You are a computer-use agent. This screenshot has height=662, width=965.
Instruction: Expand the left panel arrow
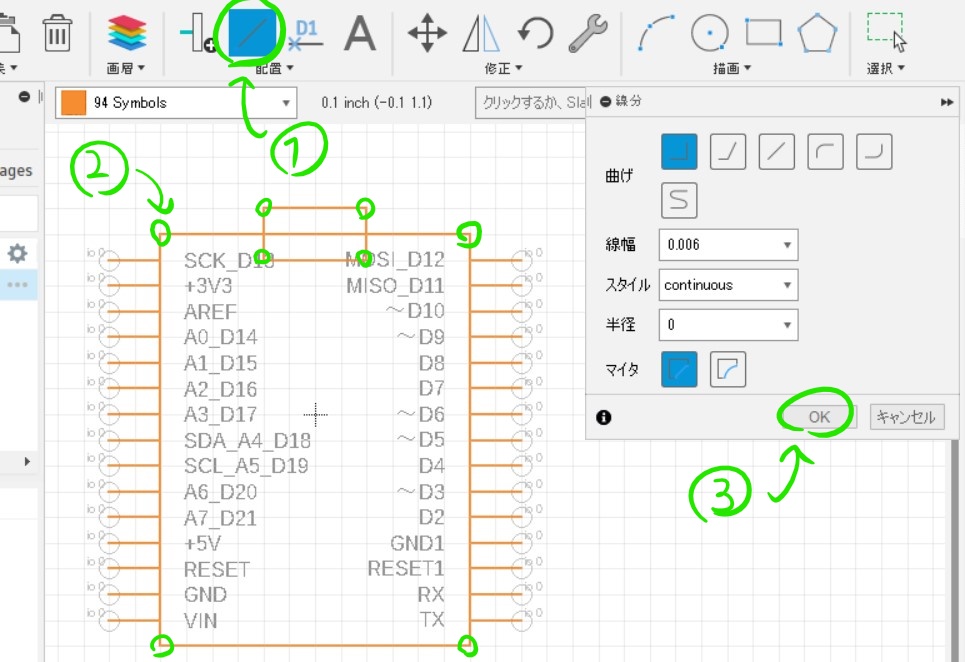click(26, 461)
